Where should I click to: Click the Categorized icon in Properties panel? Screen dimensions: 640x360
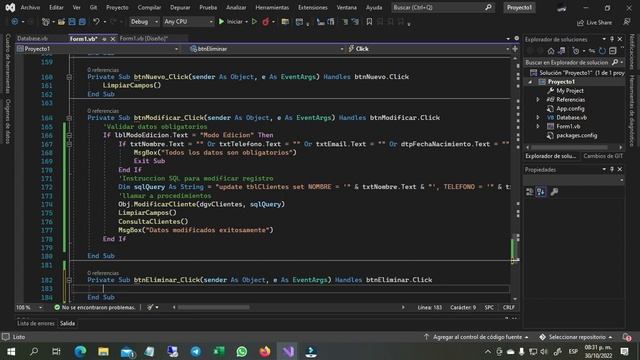[x=530, y=192]
